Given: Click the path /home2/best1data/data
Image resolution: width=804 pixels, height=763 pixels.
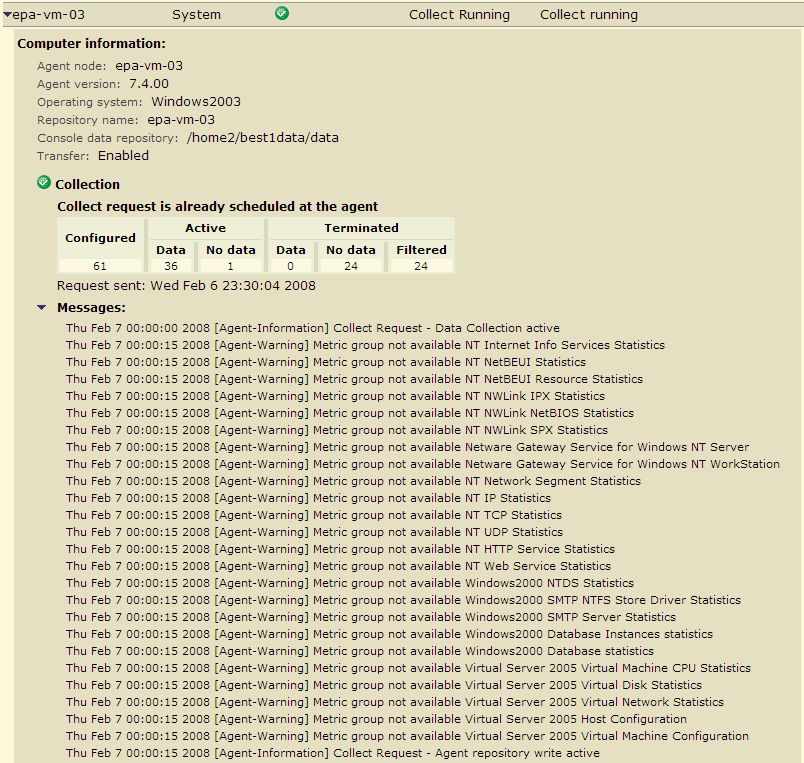Looking at the screenshot, I should point(263,137).
